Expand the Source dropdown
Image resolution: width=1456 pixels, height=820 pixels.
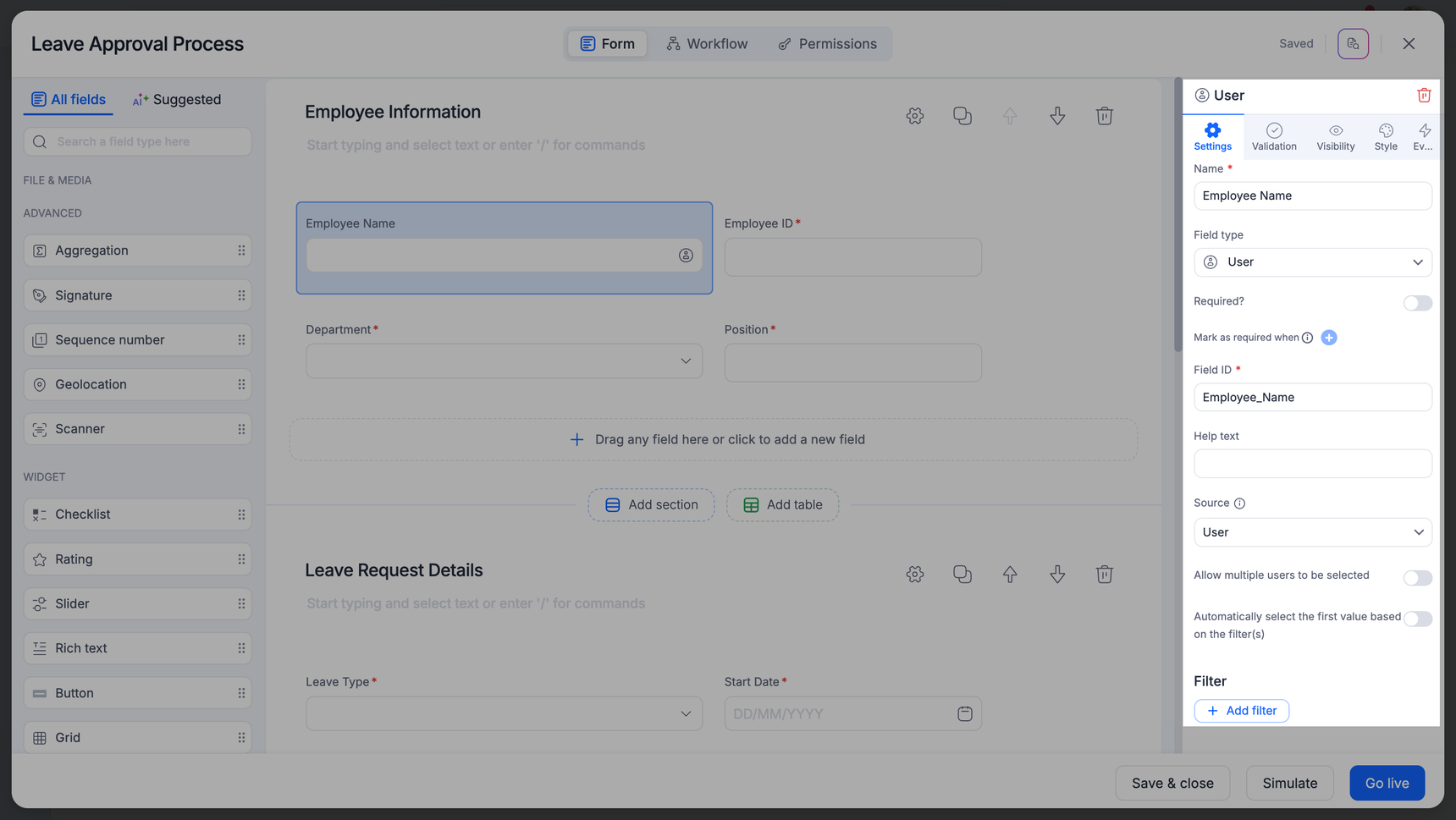pos(1312,532)
